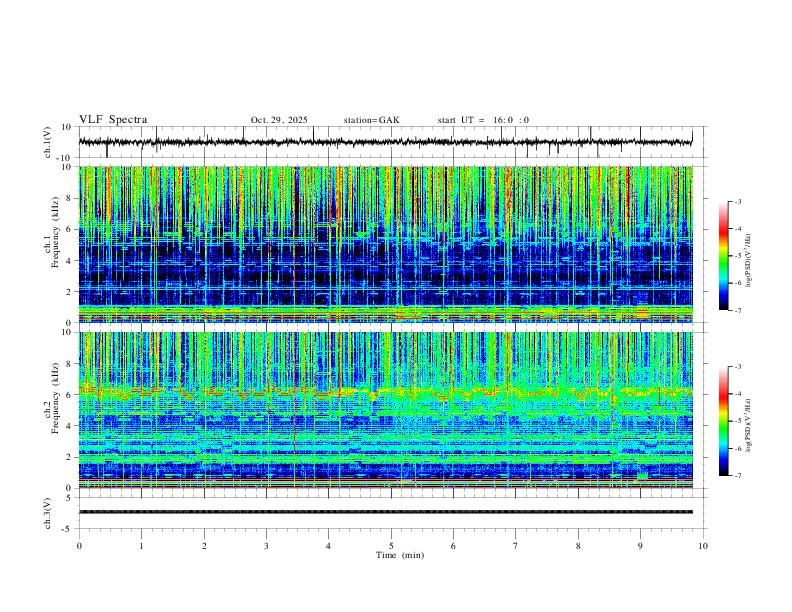Click the "6" kHz tick of ch.1 spectrogram
This screenshot has height=612, width=792.
[69, 230]
